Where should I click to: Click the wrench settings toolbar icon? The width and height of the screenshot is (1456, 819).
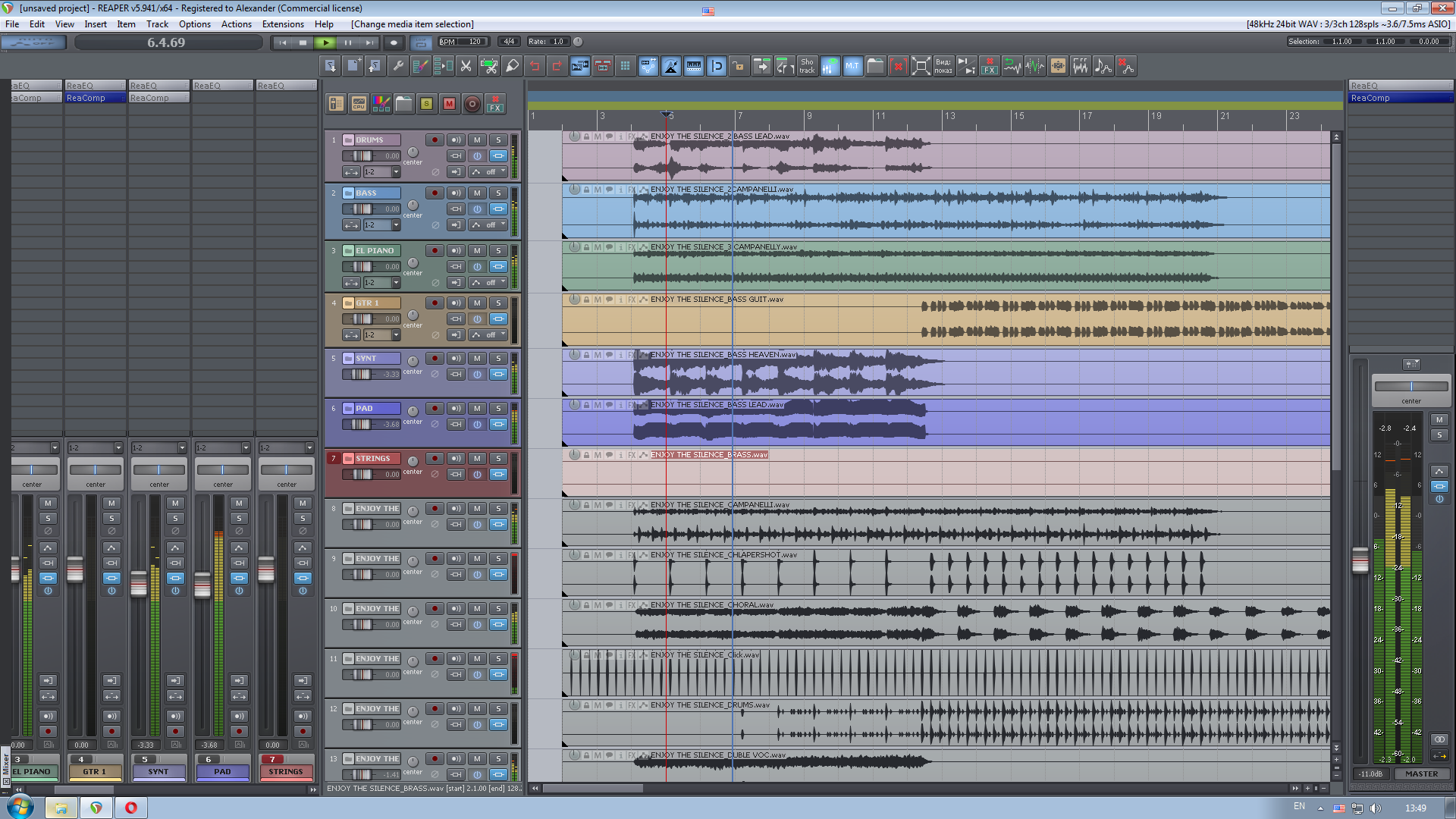(397, 67)
